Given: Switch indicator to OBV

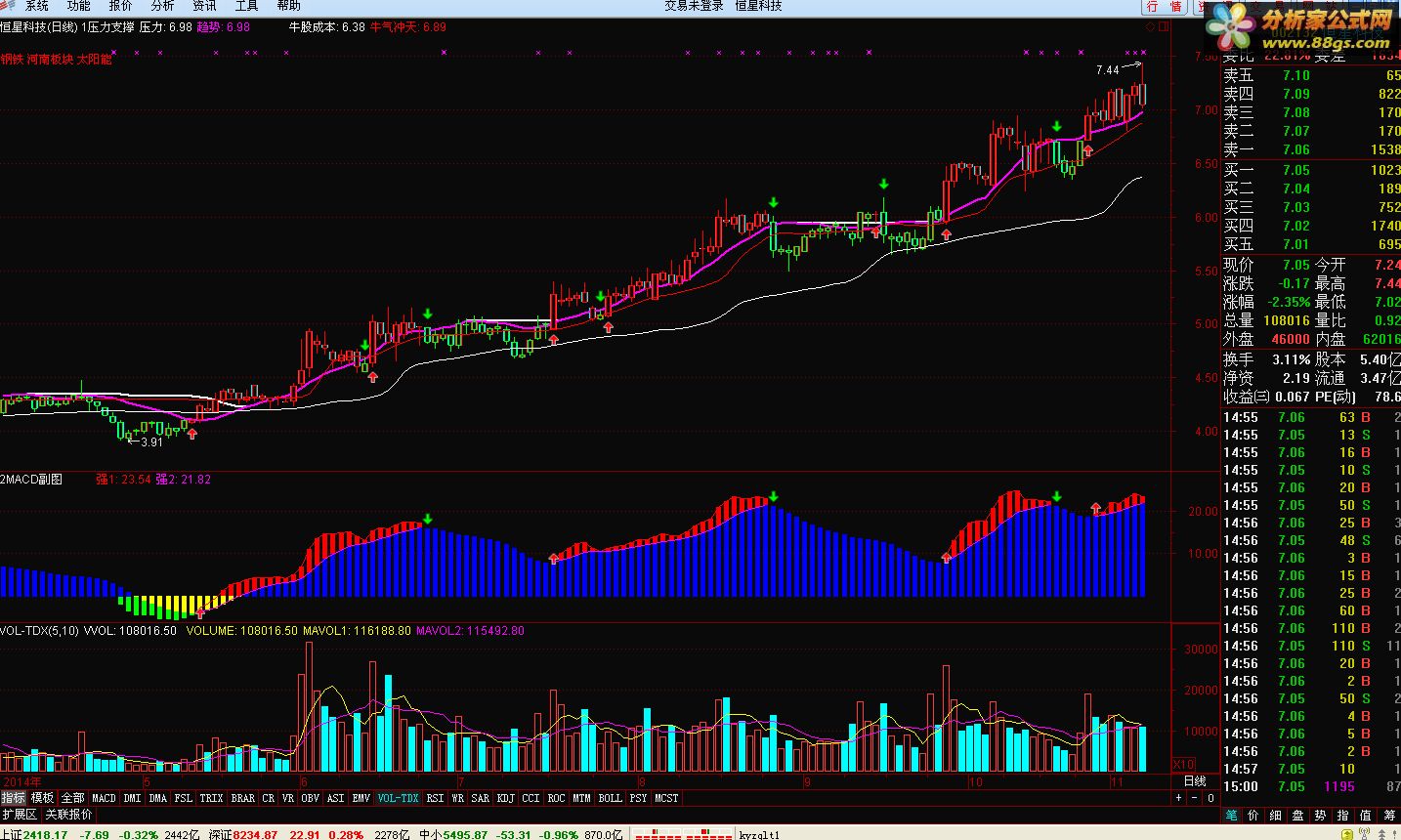Looking at the screenshot, I should [x=310, y=798].
